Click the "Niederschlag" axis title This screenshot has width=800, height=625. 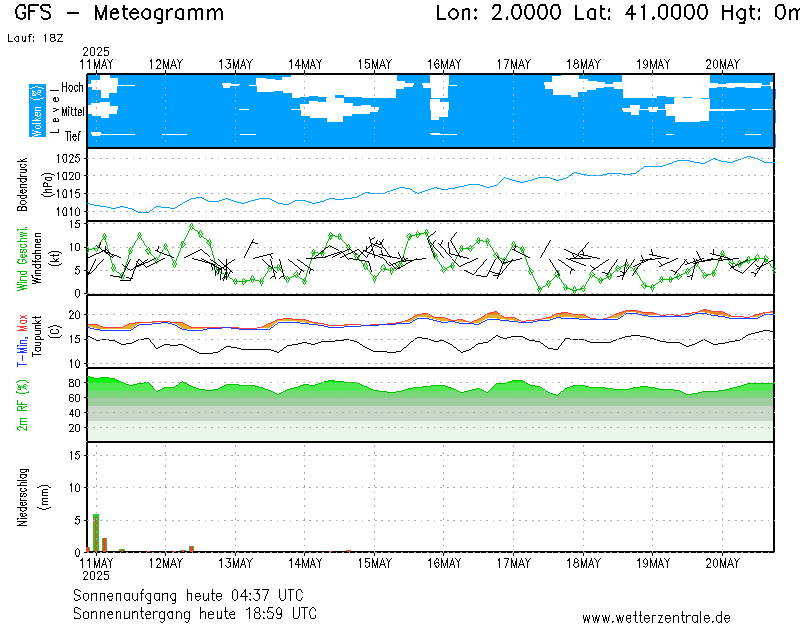[22, 497]
